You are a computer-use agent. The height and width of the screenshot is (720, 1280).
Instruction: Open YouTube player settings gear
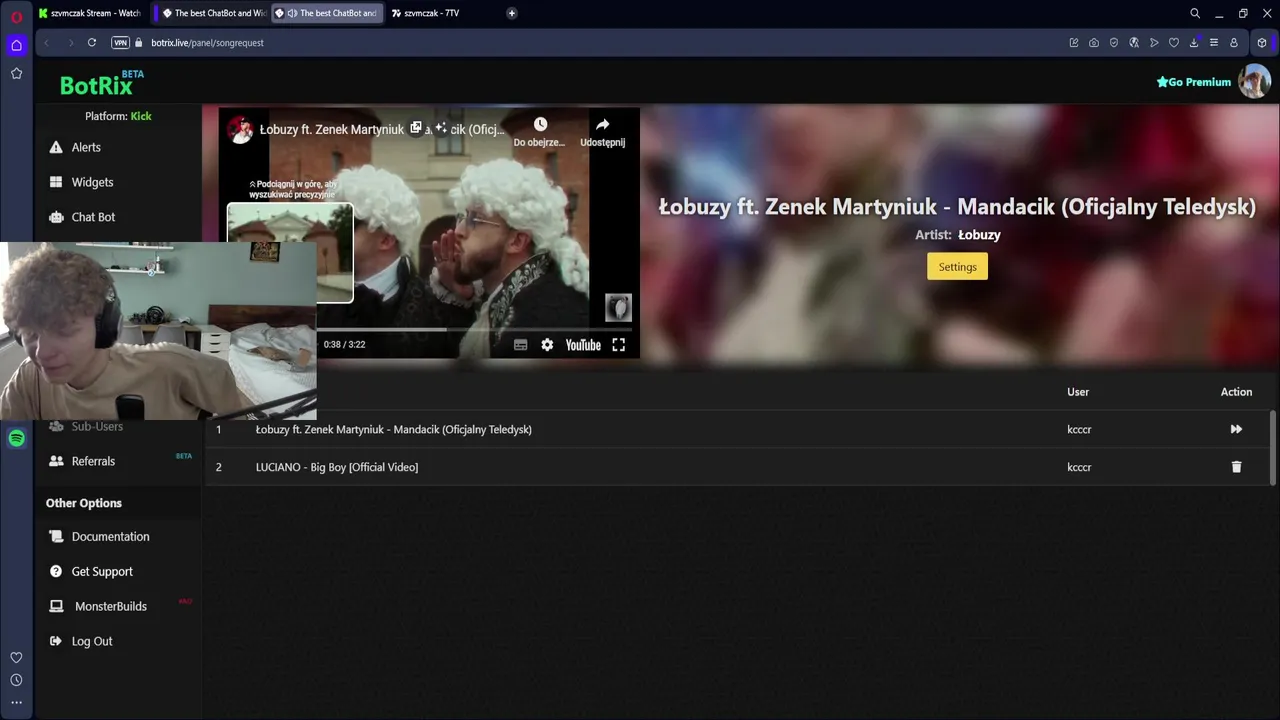547,344
